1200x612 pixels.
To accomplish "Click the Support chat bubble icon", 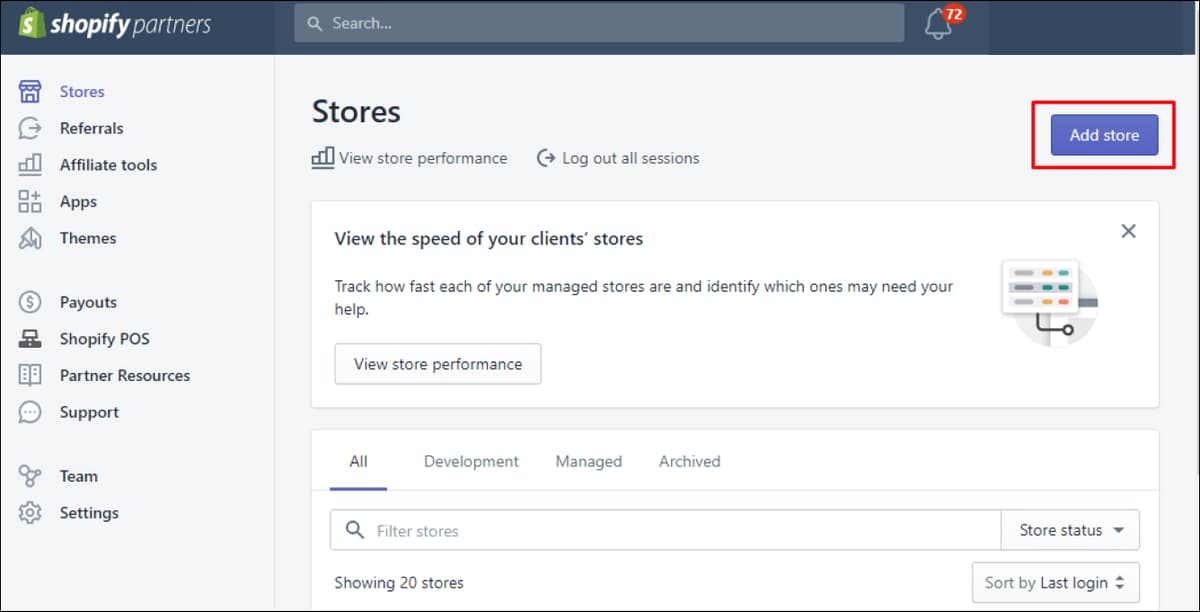I will [x=30, y=412].
